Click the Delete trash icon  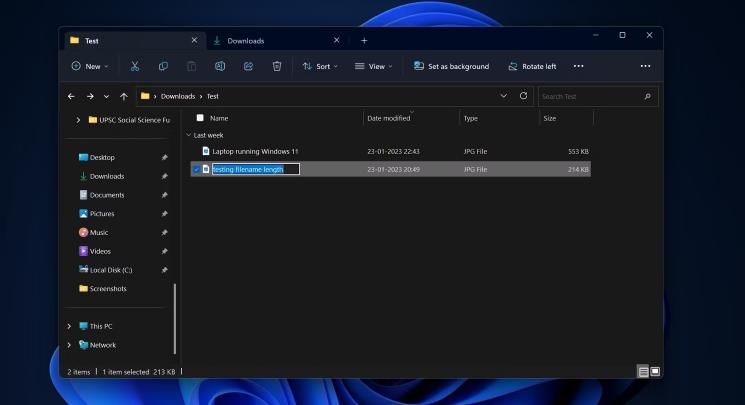coord(277,67)
